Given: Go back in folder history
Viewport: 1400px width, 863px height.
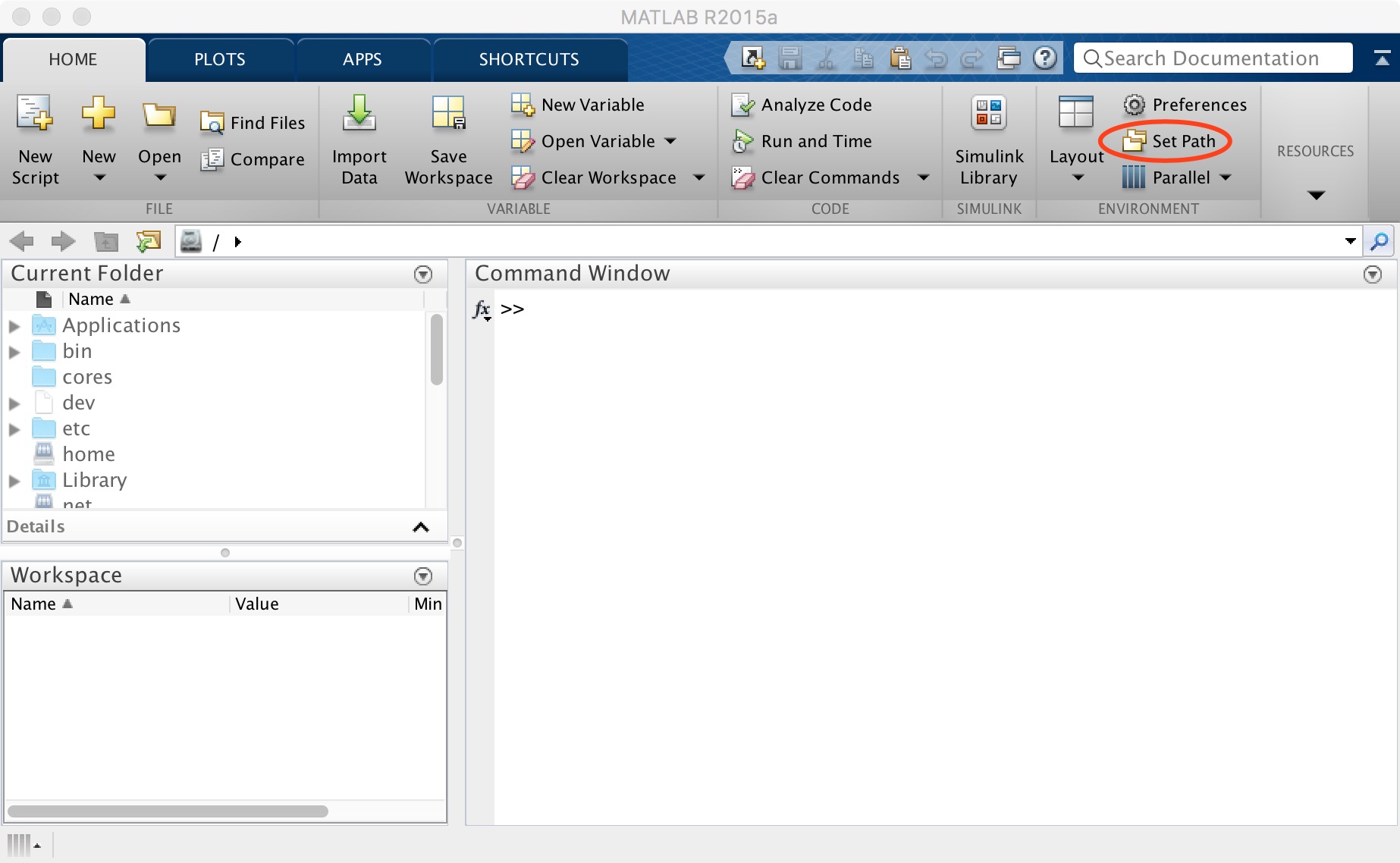Looking at the screenshot, I should 21,242.
